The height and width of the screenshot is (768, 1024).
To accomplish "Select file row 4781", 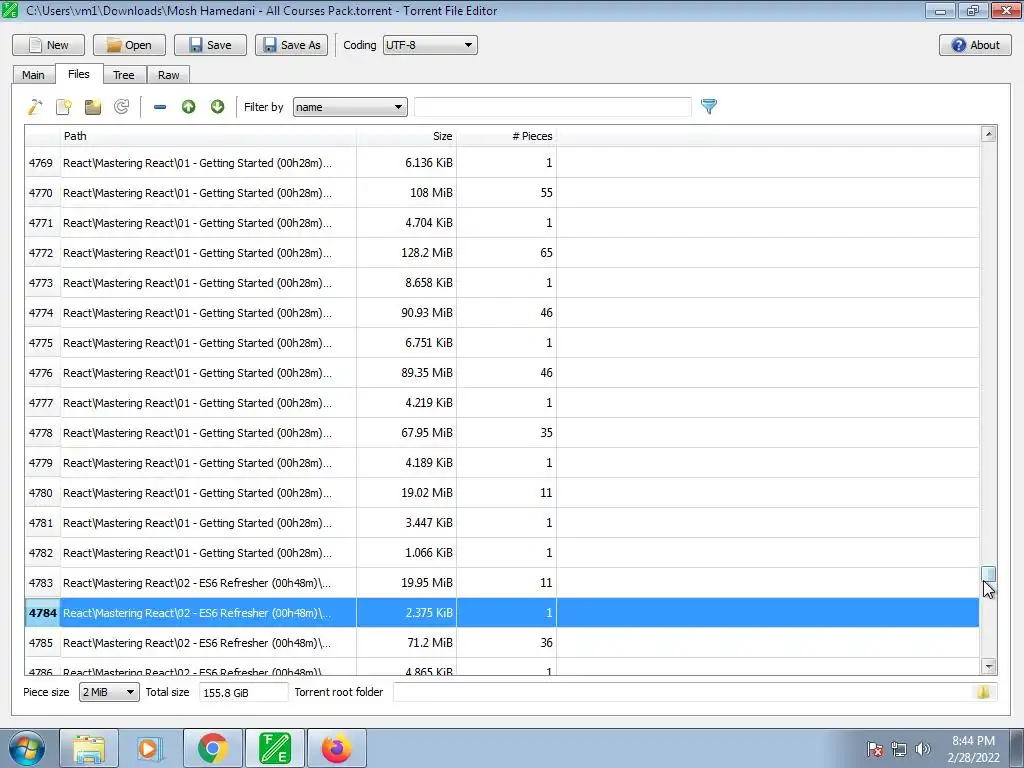I will [x=502, y=523].
